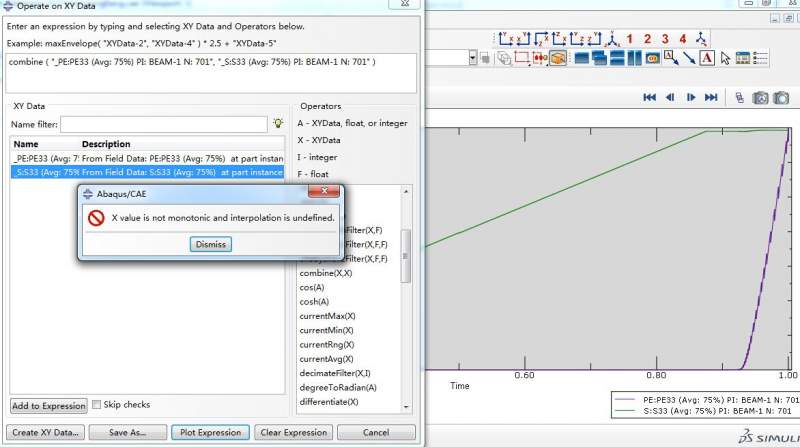The image size is (800, 447).
Task: Choose the differentiate(X) operator
Action: 329,402
